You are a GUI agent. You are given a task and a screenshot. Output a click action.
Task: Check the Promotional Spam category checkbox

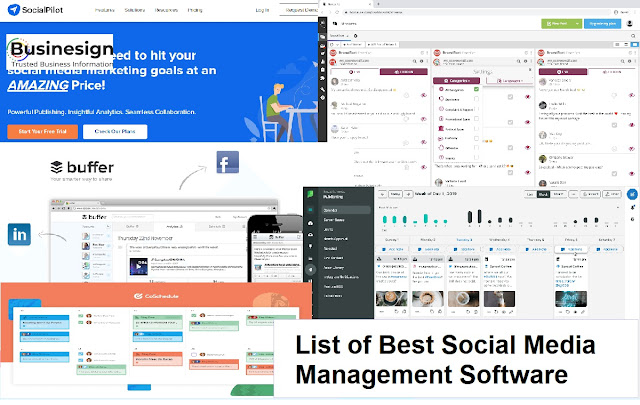[x=476, y=119]
